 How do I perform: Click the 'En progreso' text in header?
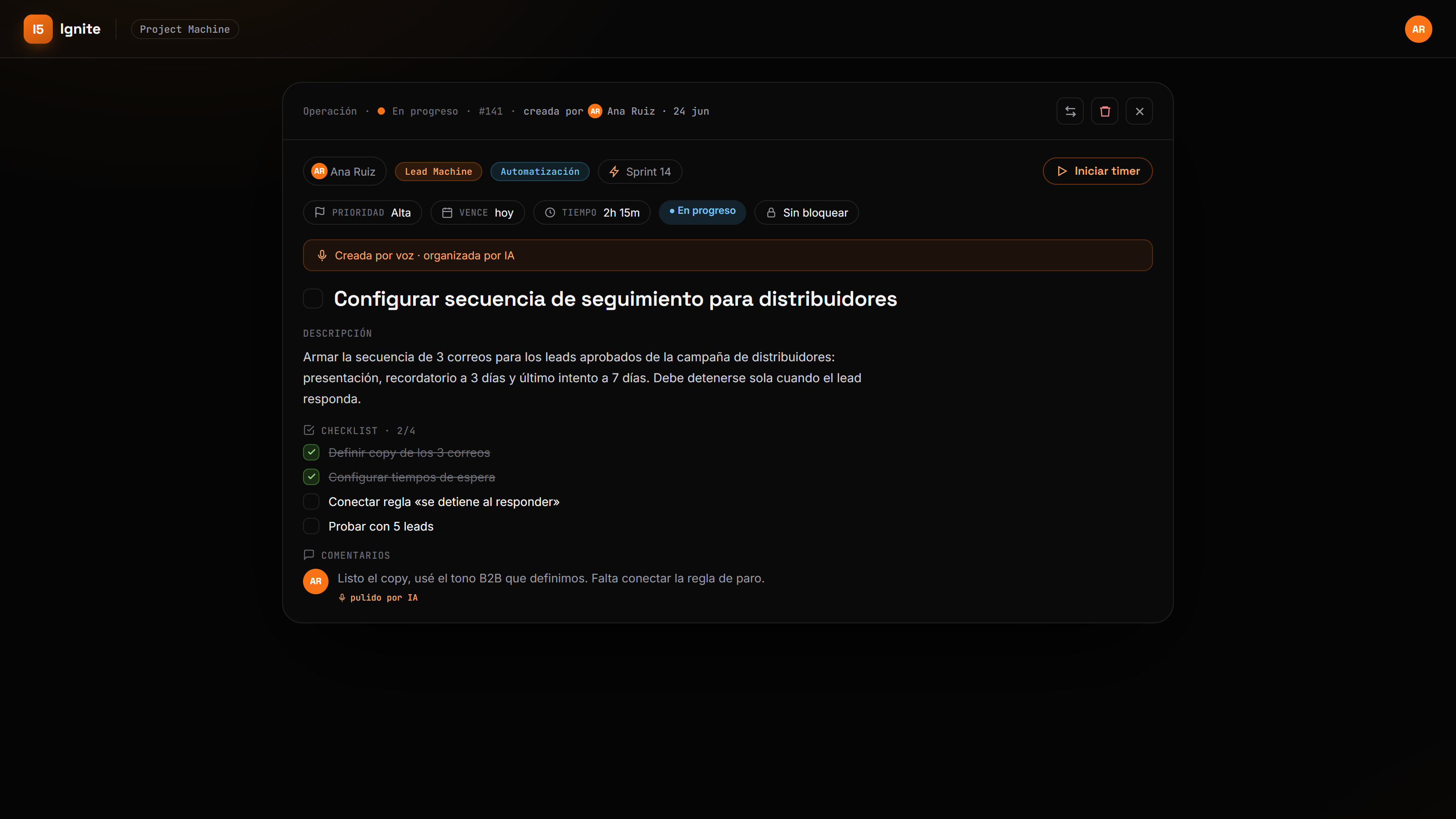[425, 111]
